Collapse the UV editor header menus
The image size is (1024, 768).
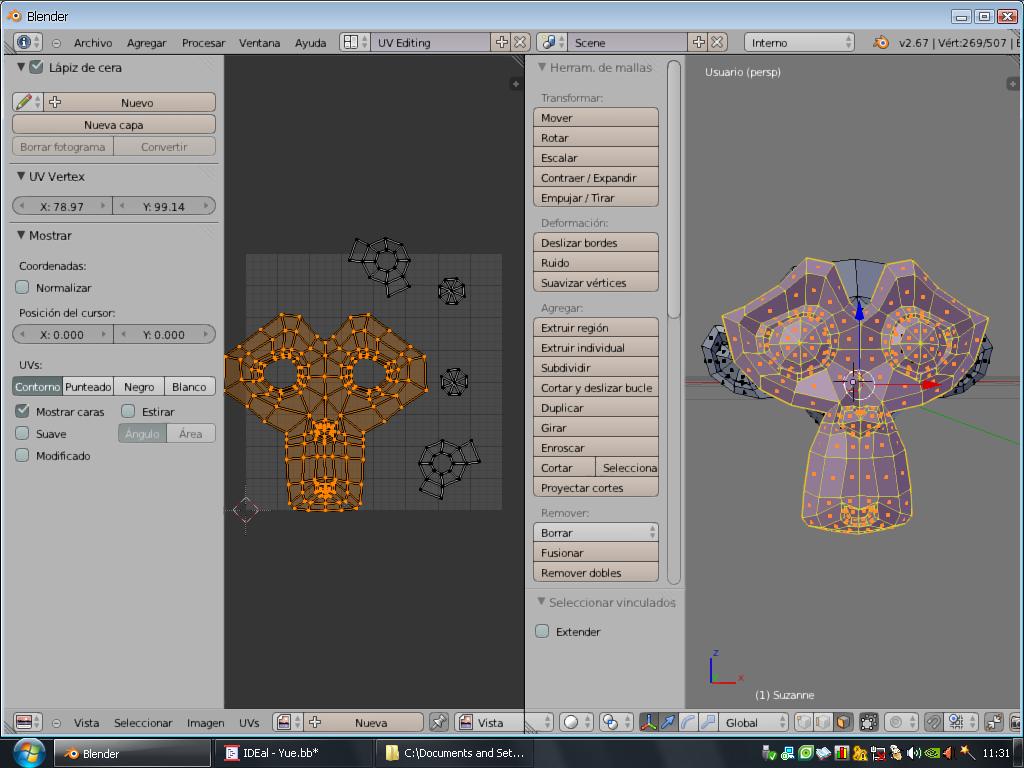click(x=56, y=723)
